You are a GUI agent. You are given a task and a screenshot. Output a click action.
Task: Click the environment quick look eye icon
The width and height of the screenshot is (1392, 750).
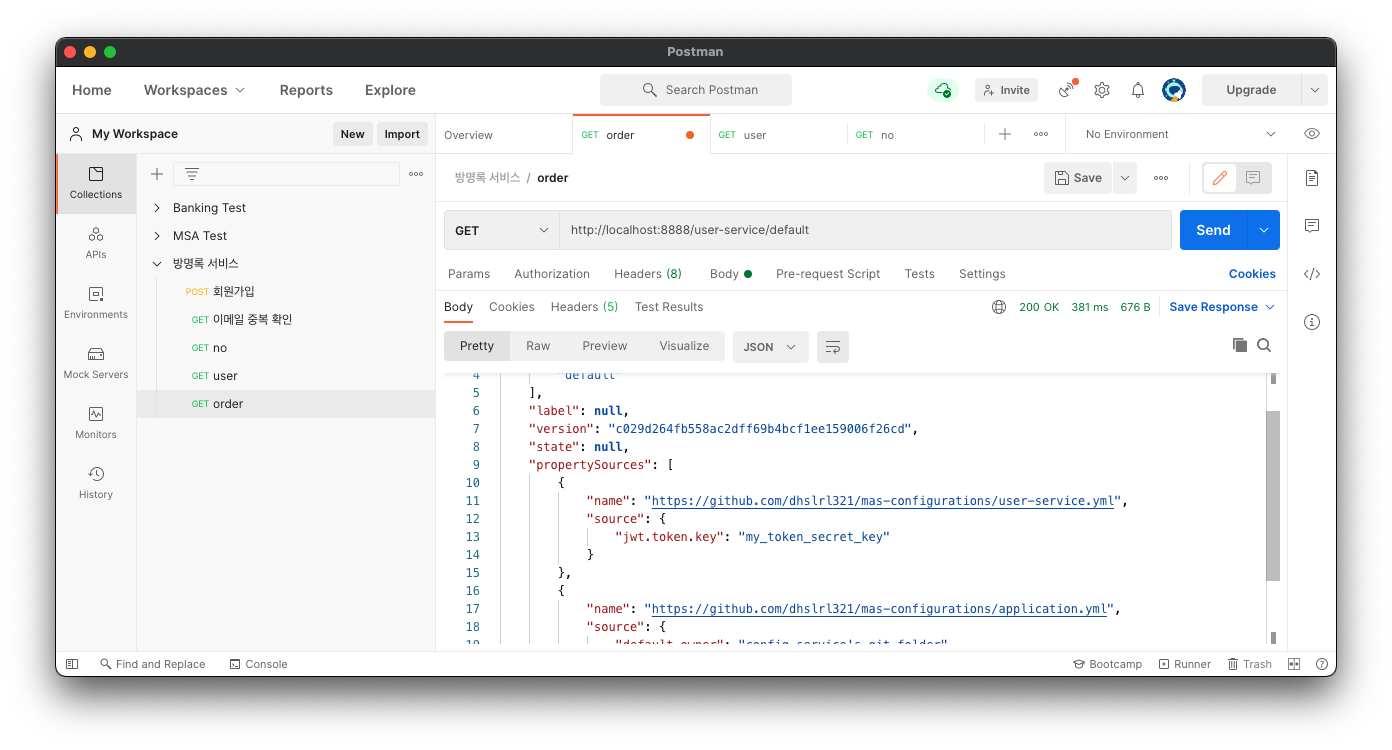(x=1312, y=134)
